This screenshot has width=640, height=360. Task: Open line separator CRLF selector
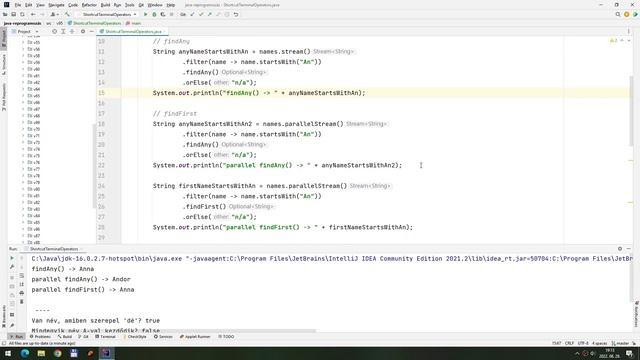pos(569,343)
